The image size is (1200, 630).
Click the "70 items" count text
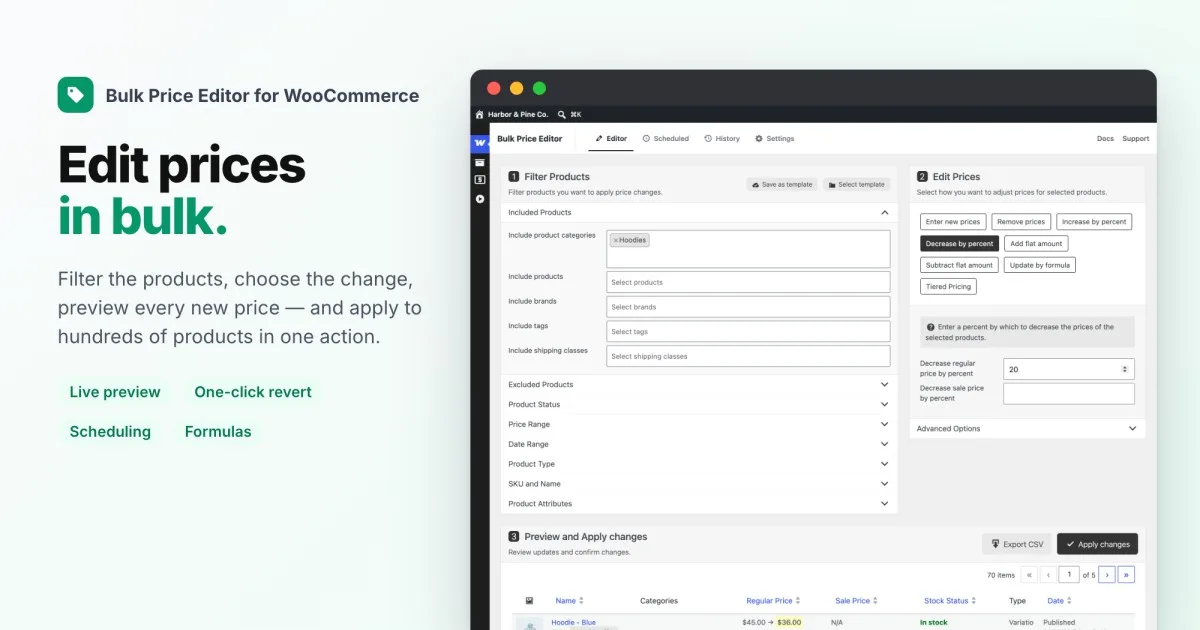(1000, 575)
